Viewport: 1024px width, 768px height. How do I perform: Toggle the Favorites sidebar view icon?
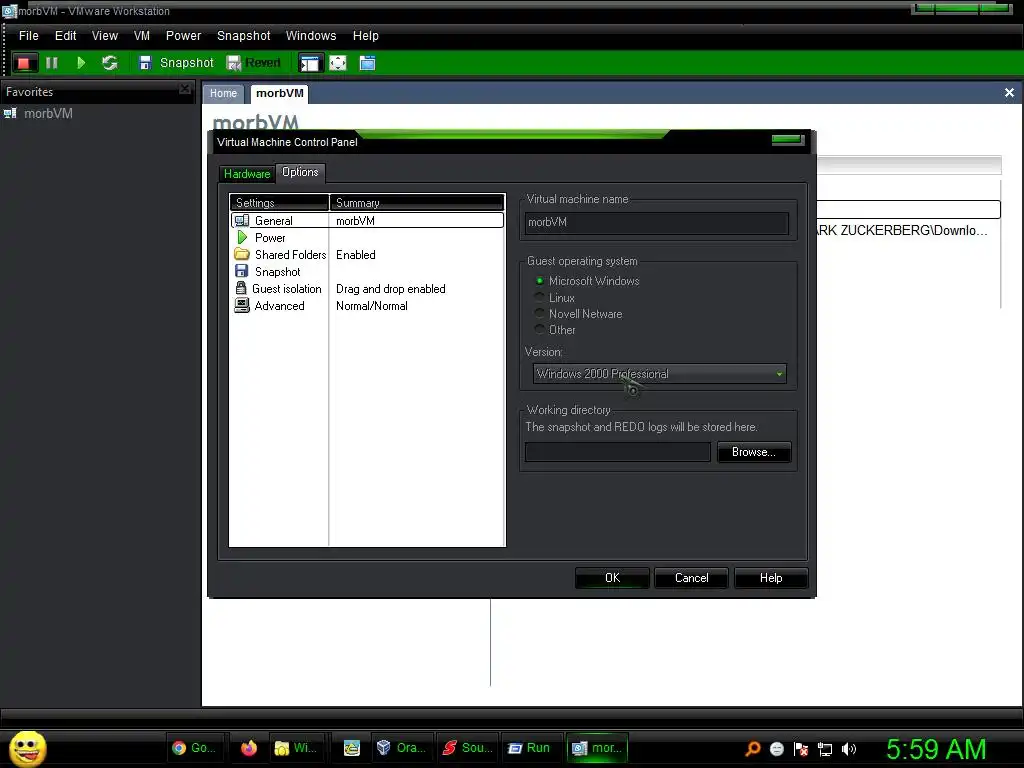(310, 63)
